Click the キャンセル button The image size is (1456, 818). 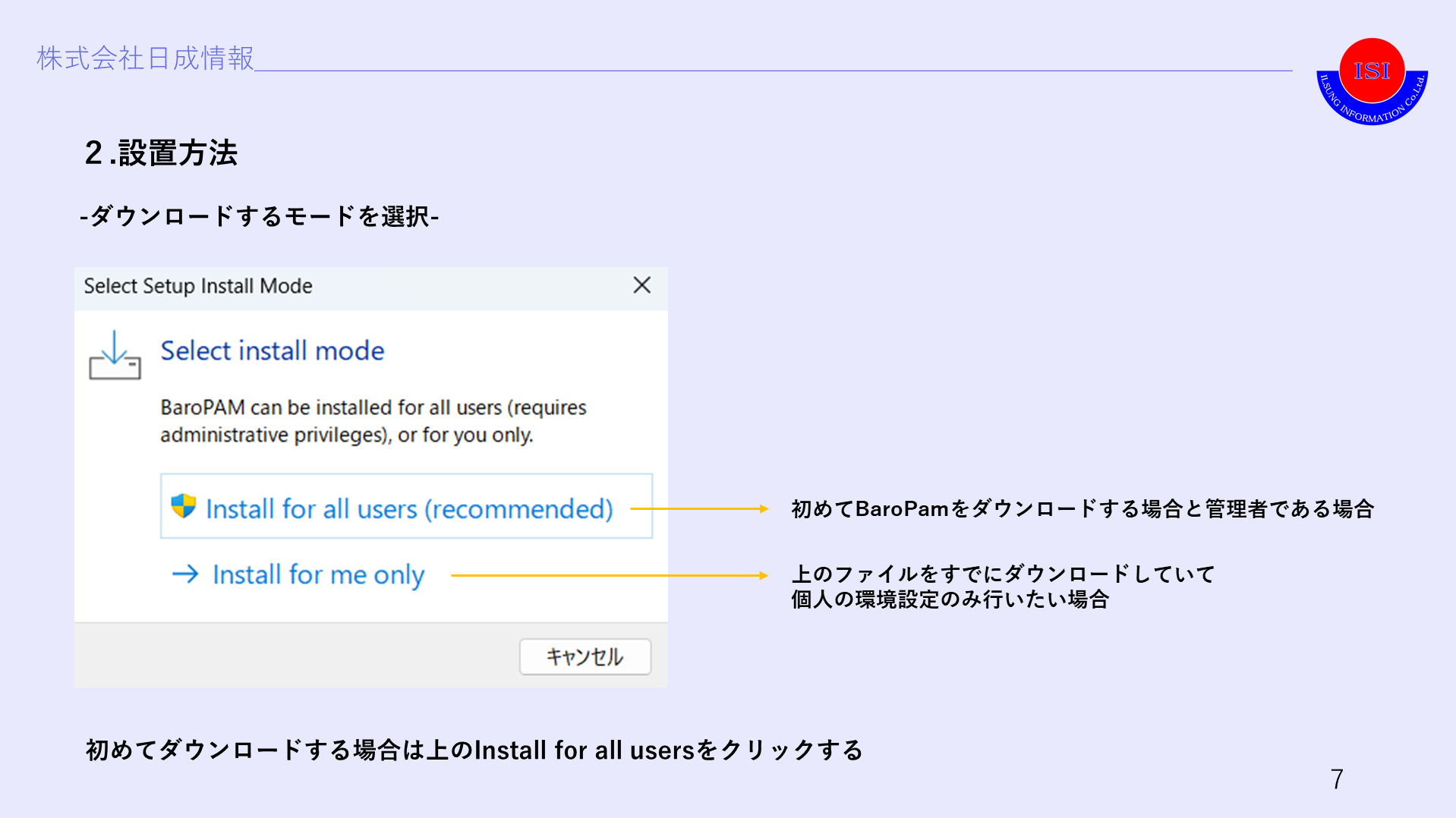point(585,656)
